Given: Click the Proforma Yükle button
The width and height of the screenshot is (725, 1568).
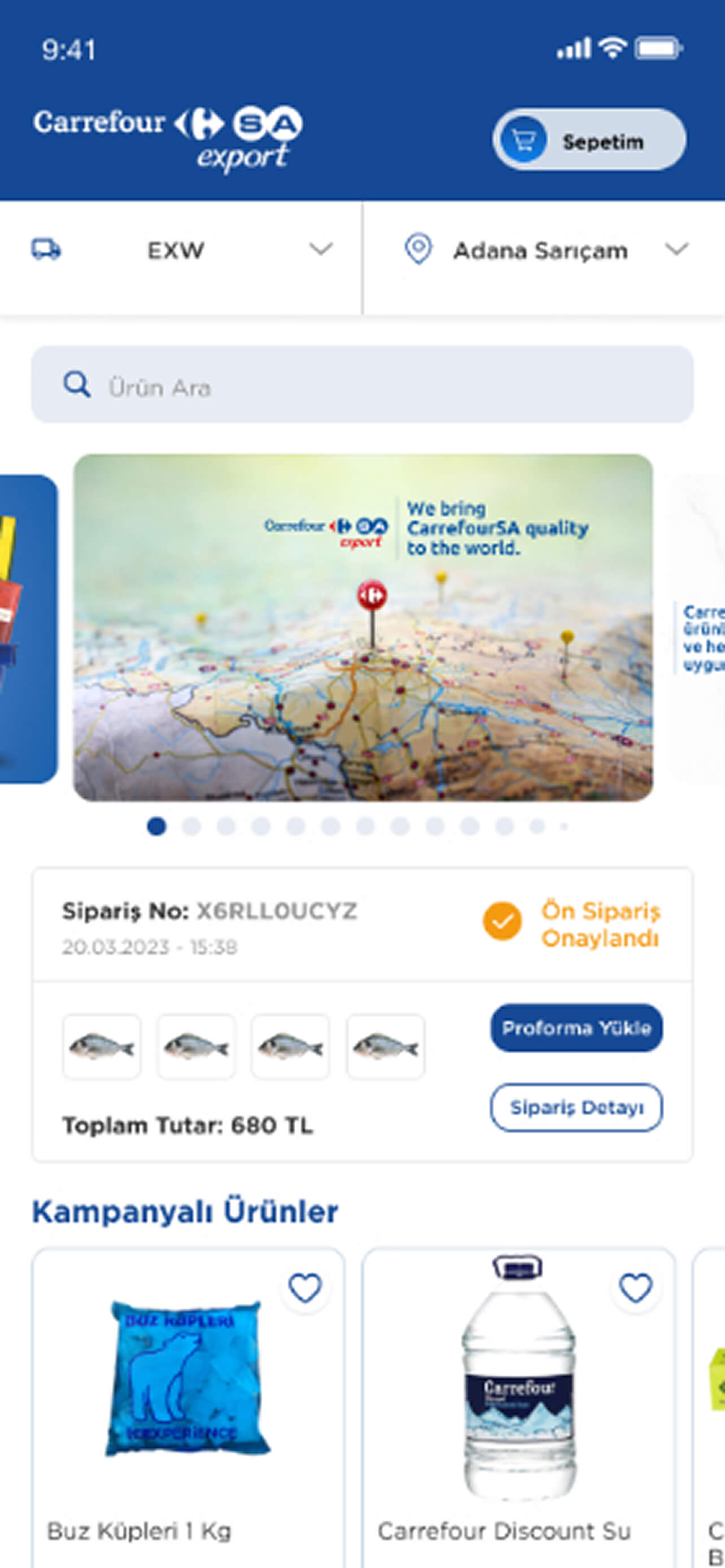Looking at the screenshot, I should point(576,1028).
